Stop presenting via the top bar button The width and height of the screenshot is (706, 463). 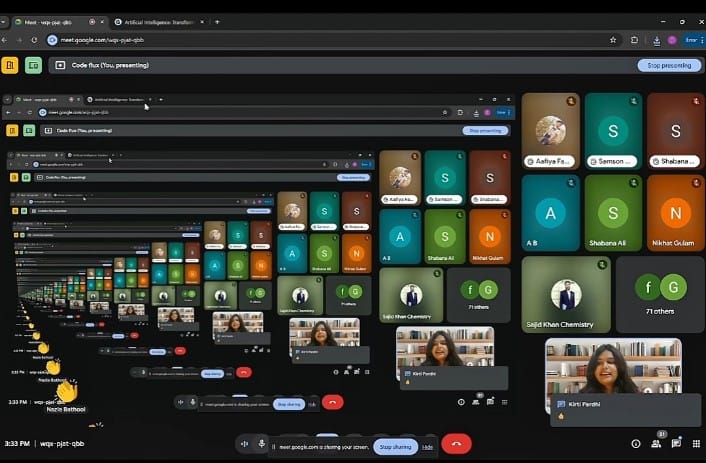pyautogui.click(x=669, y=65)
